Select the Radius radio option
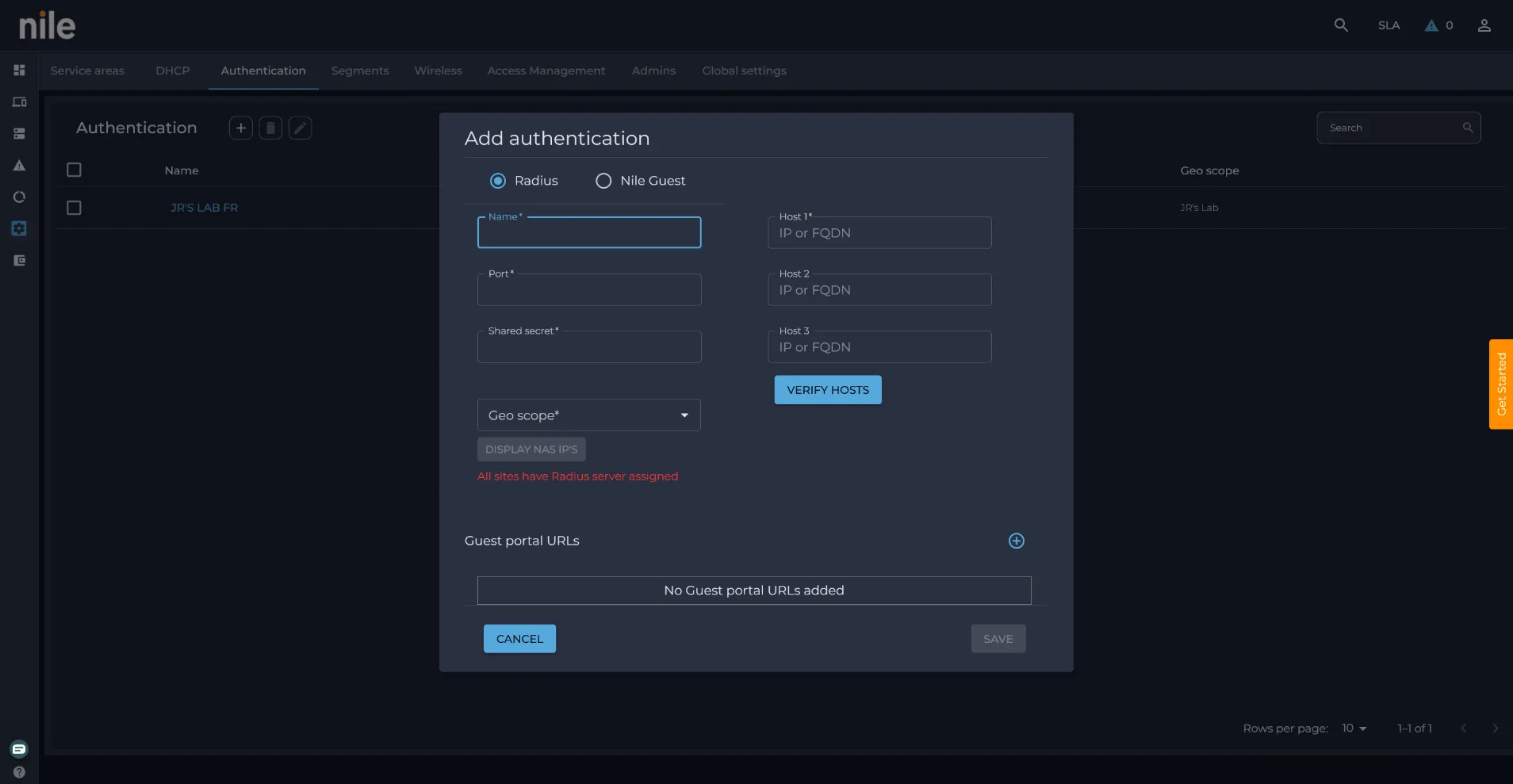 click(498, 181)
